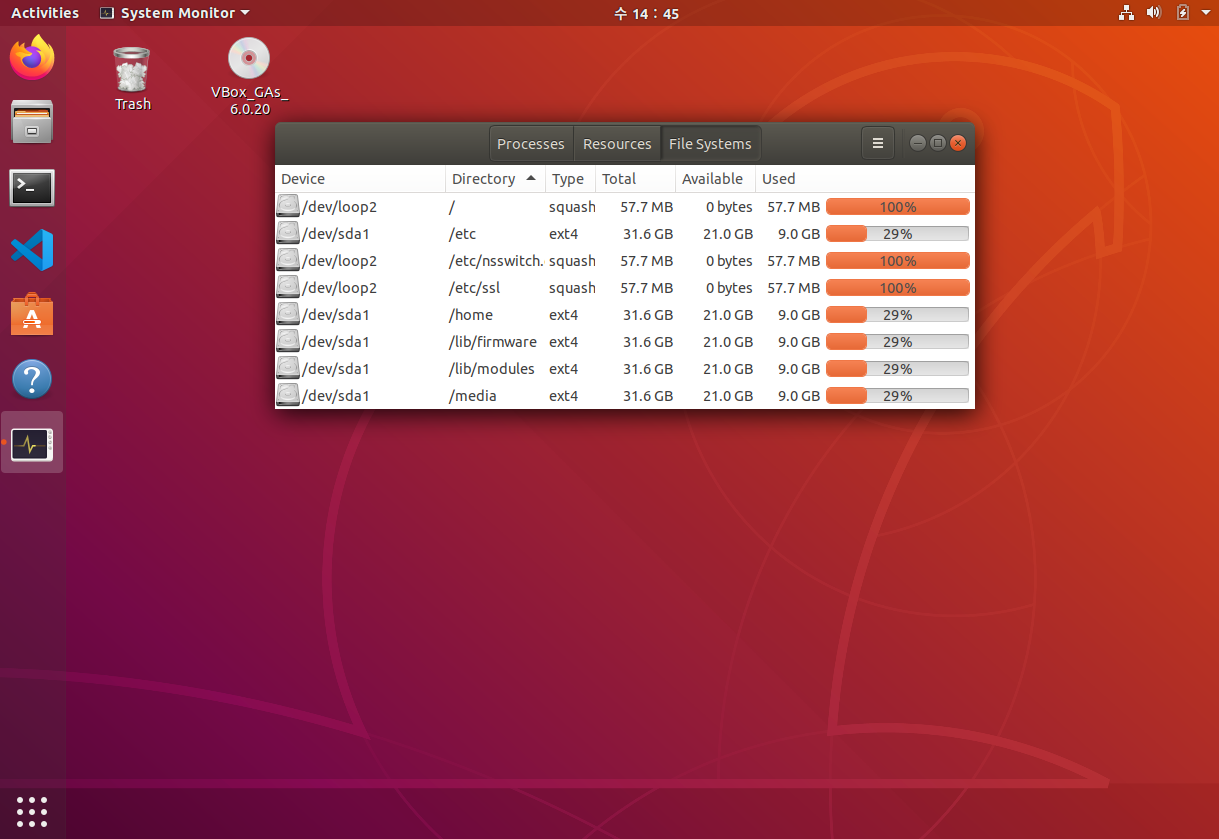The image size is (1219, 839).
Task: Open the hamburger menu button
Action: pos(877,143)
